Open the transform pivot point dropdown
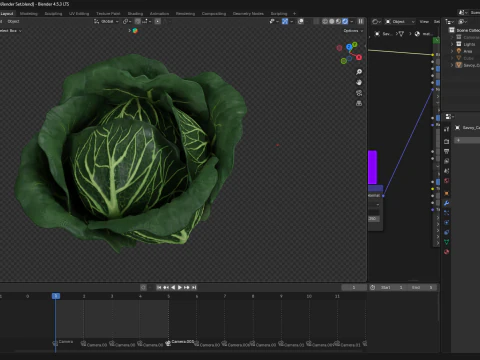Viewport: 480px width, 360px height. pos(127,21)
